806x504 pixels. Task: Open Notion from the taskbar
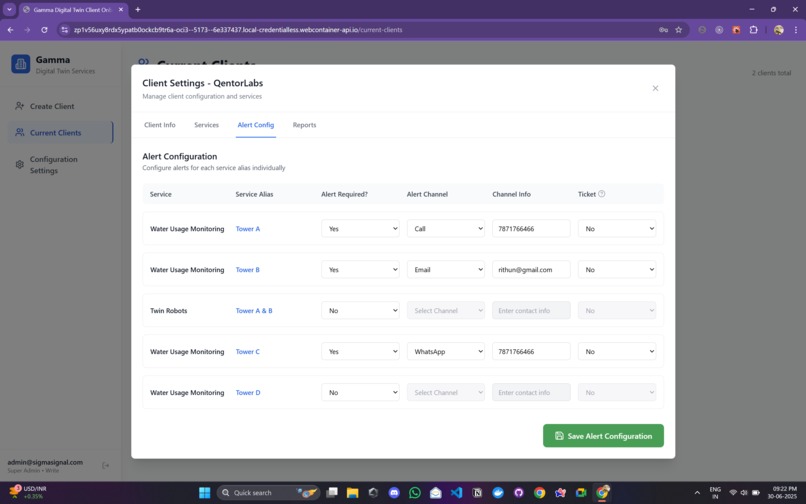point(477,493)
